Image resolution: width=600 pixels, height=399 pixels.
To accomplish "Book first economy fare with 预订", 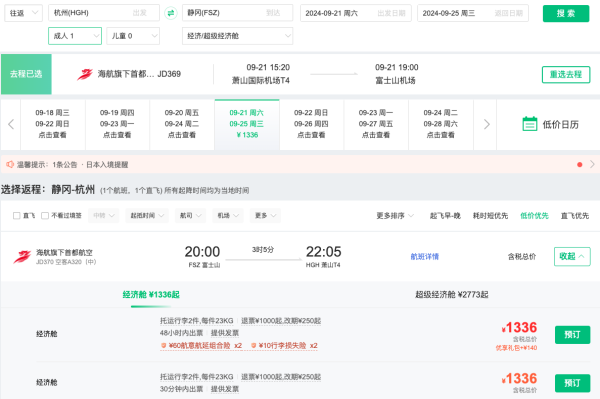I will tap(572, 335).
